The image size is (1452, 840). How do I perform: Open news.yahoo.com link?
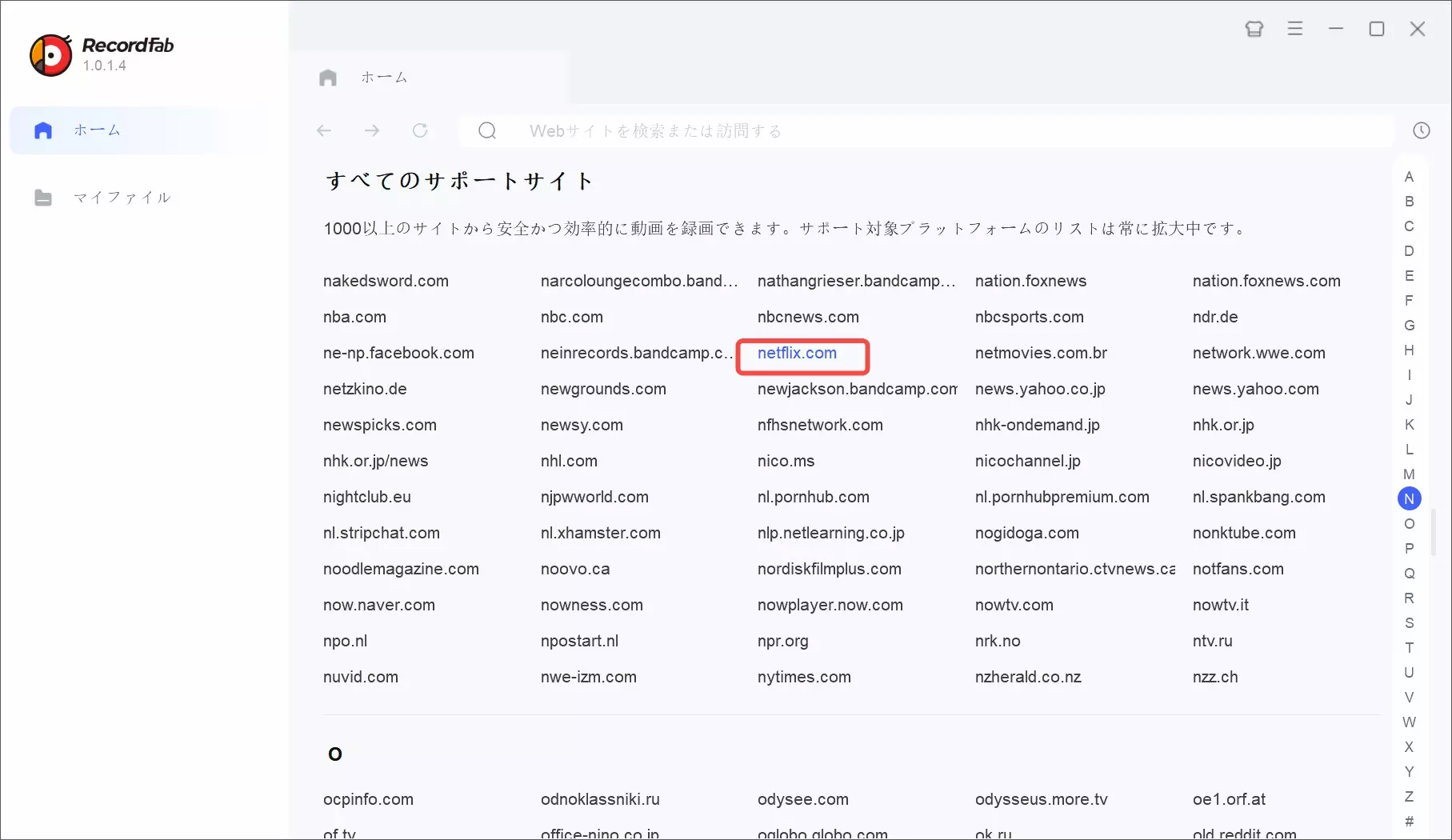coord(1255,389)
